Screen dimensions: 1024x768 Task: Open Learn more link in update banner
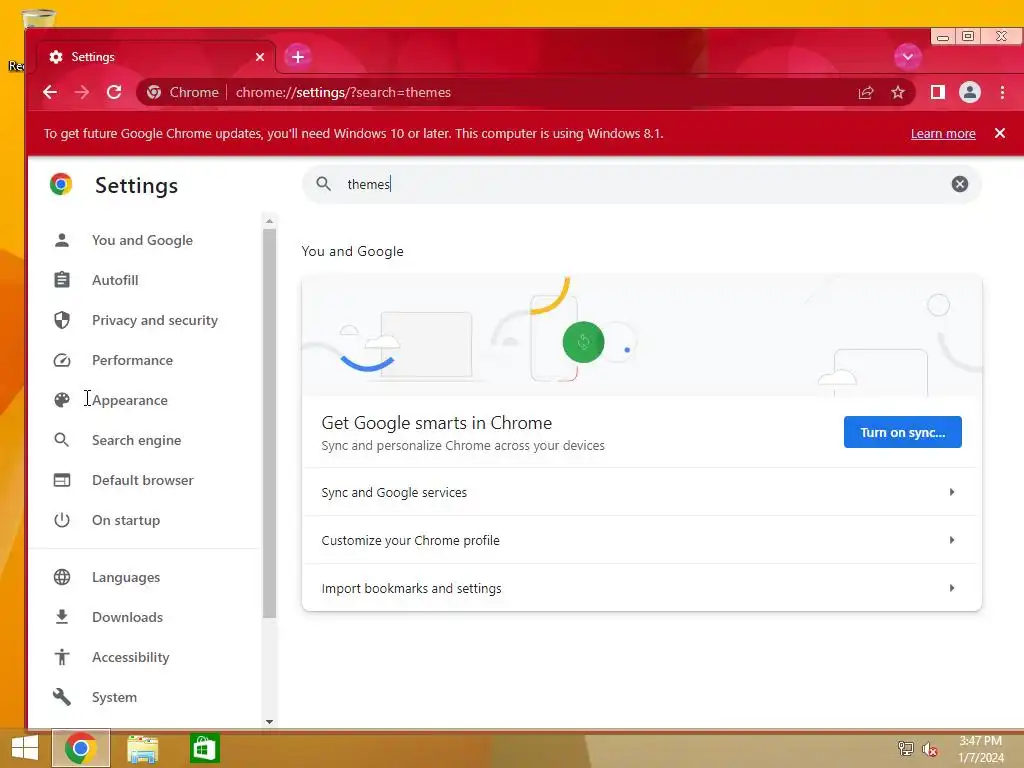click(x=943, y=133)
